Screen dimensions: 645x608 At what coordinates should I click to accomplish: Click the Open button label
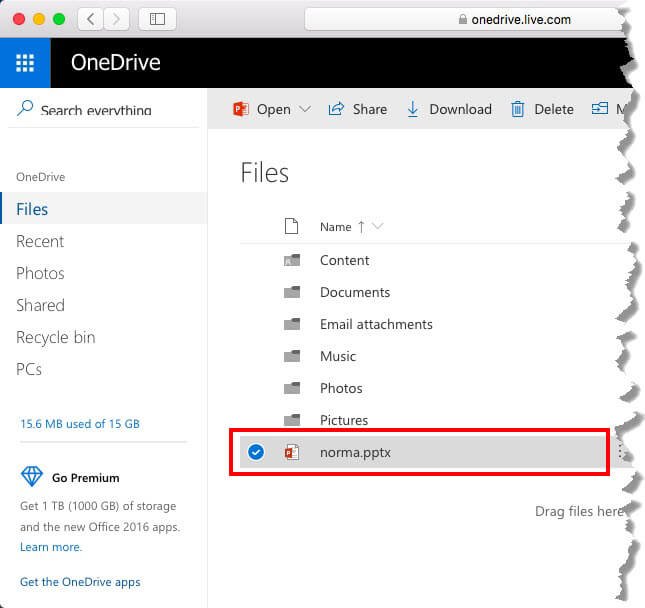click(274, 109)
